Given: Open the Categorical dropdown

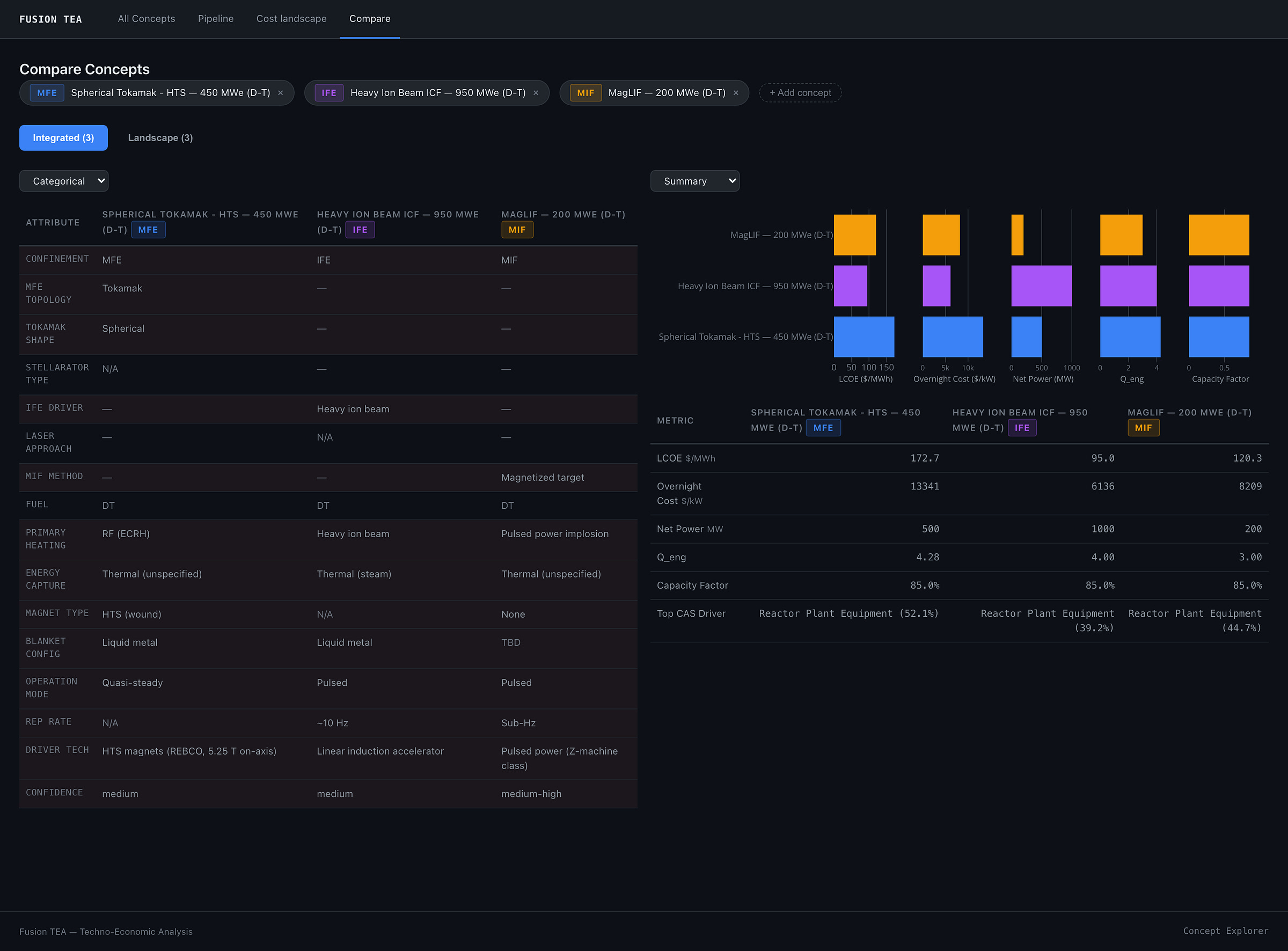Looking at the screenshot, I should 64,181.
